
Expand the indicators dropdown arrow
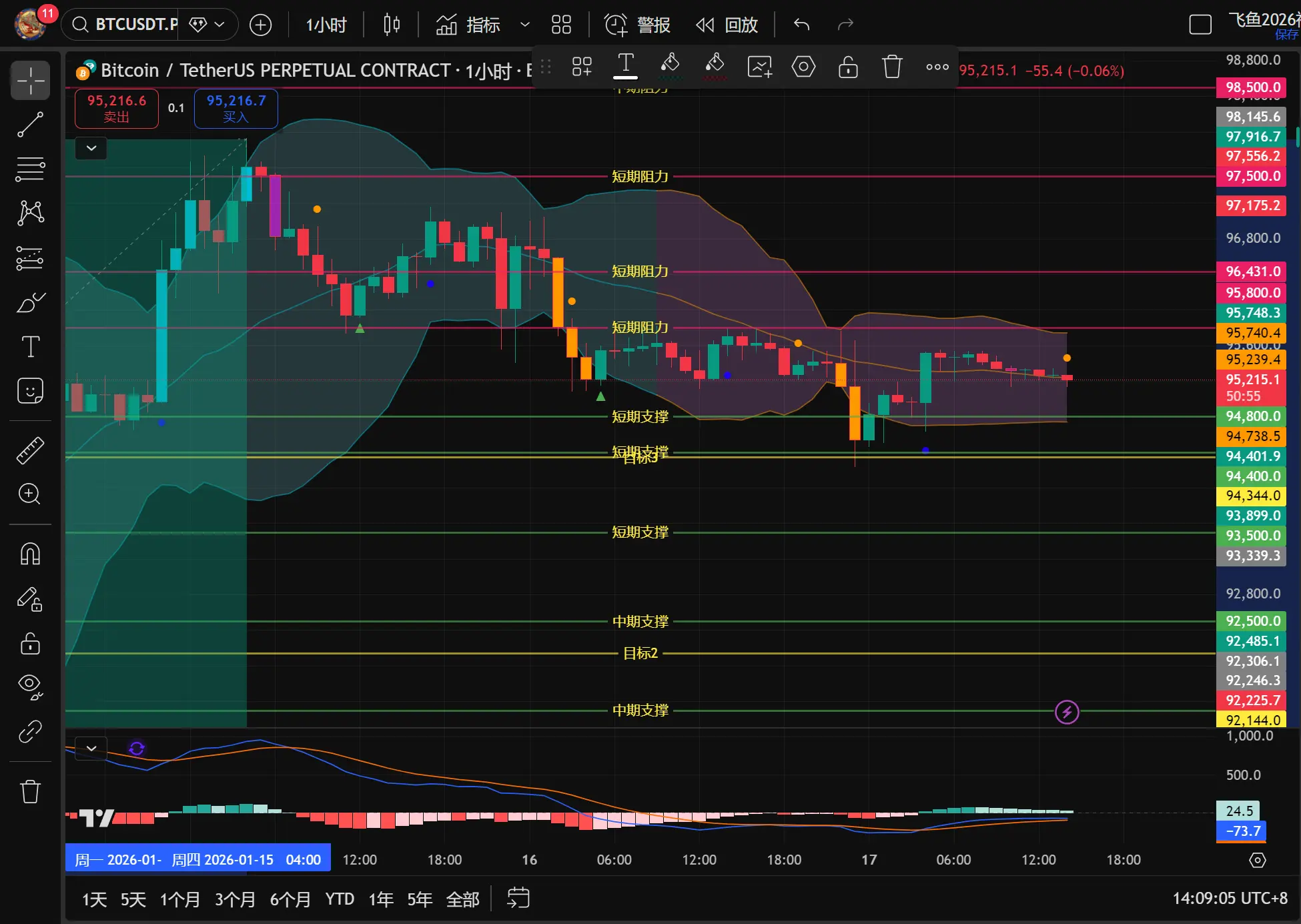pyautogui.click(x=525, y=25)
